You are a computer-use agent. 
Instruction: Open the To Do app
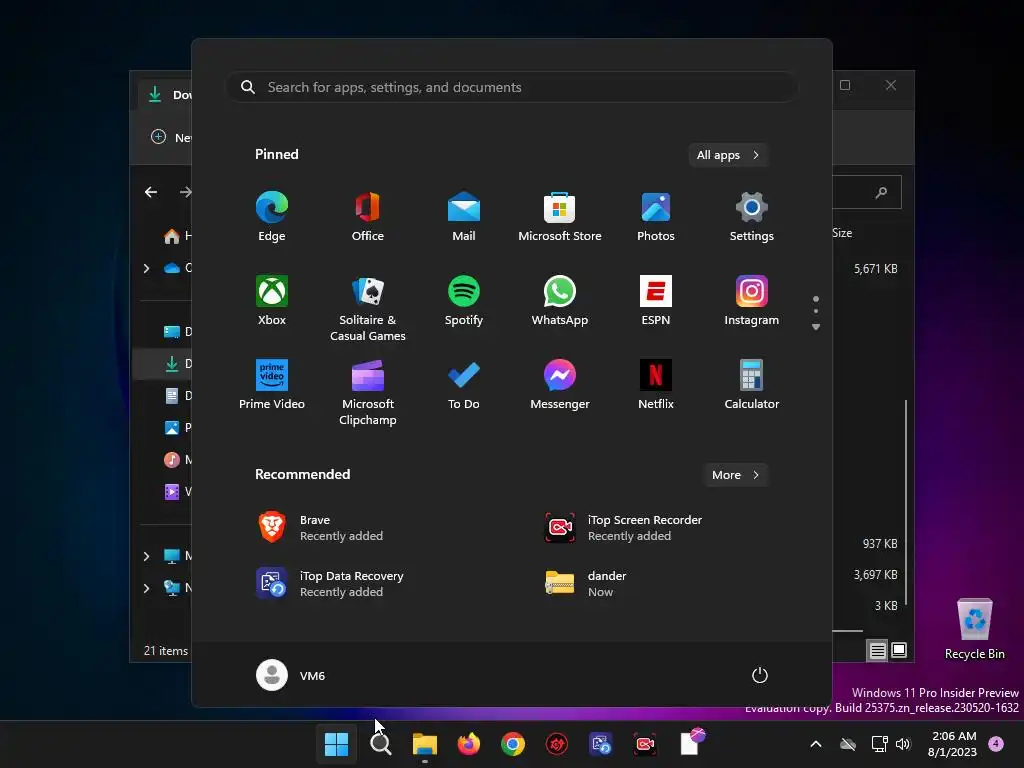[464, 385]
